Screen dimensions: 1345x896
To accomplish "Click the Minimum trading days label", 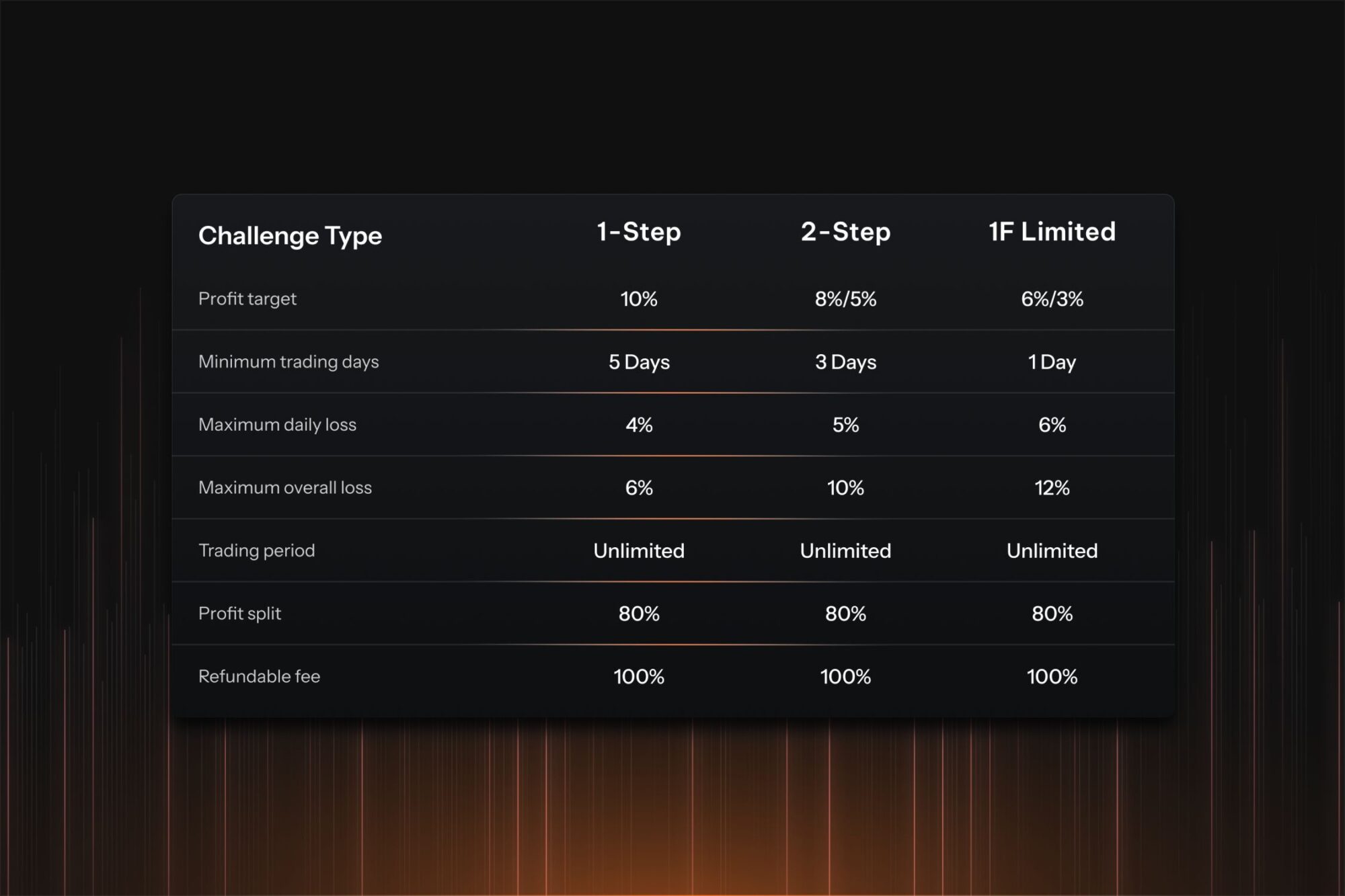I will (x=289, y=362).
